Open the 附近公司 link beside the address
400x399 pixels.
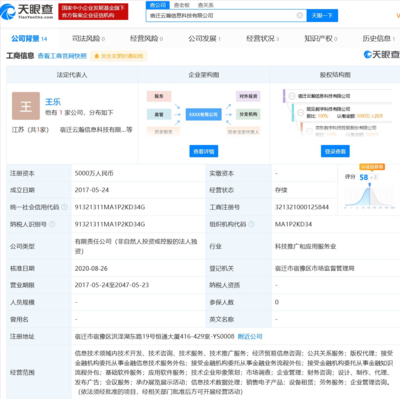(250, 336)
